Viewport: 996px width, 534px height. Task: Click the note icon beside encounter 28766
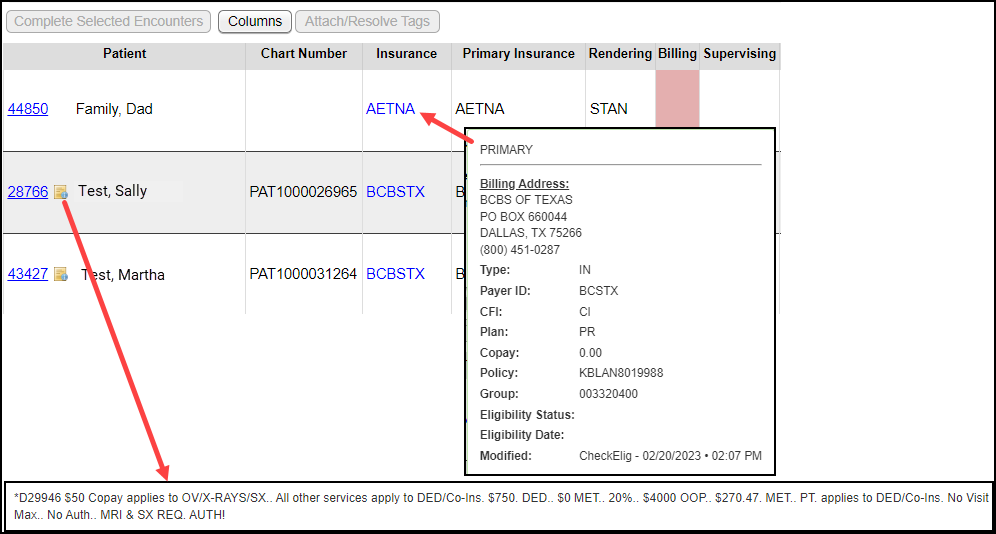[x=61, y=192]
